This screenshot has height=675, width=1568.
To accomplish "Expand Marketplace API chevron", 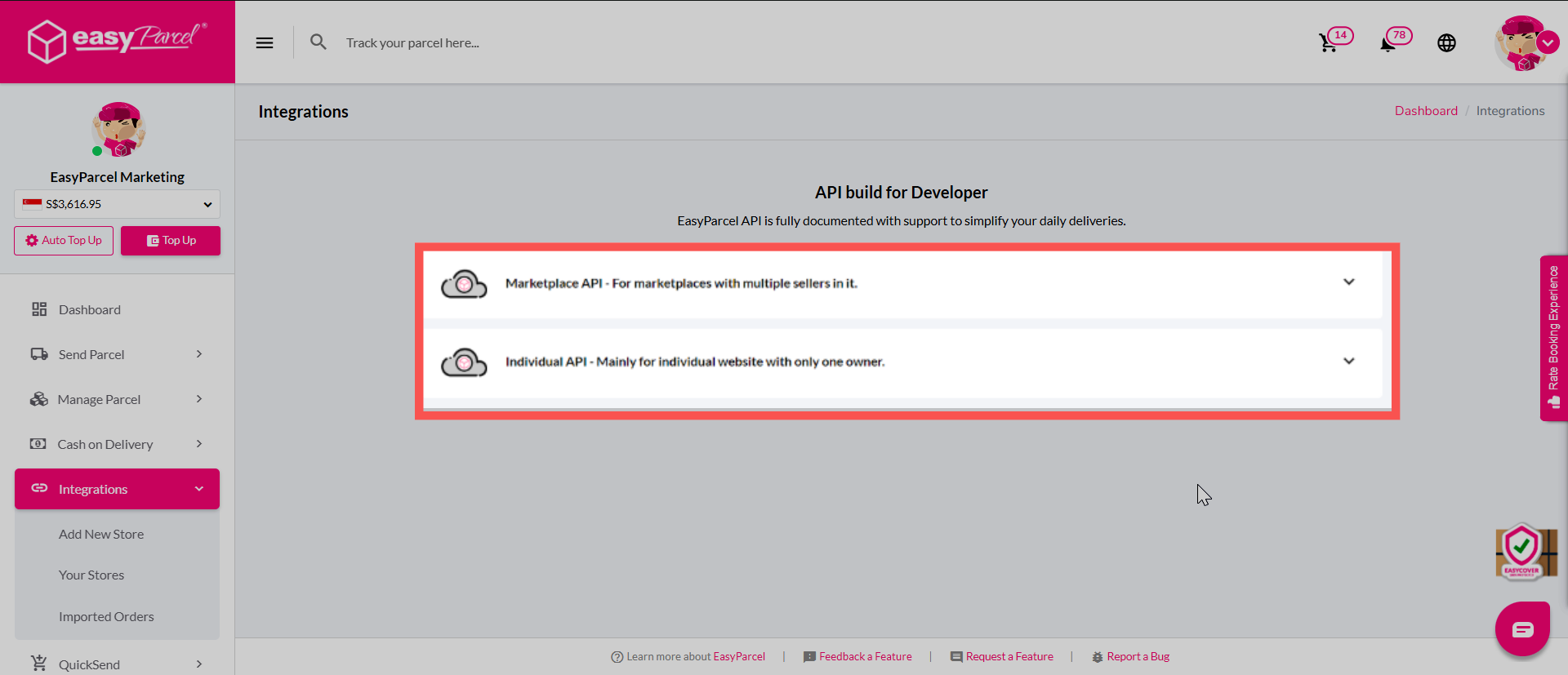I will click(1348, 282).
